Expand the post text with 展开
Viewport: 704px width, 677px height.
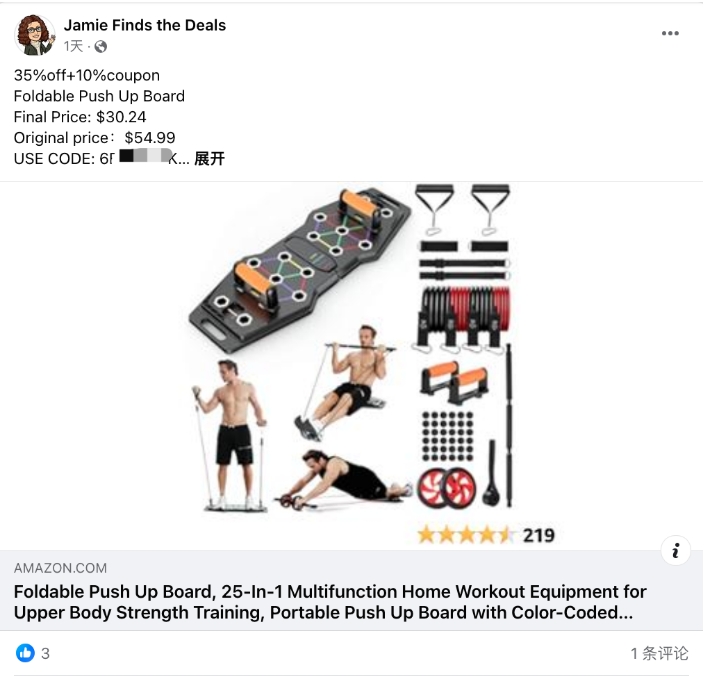pyautogui.click(x=209, y=158)
